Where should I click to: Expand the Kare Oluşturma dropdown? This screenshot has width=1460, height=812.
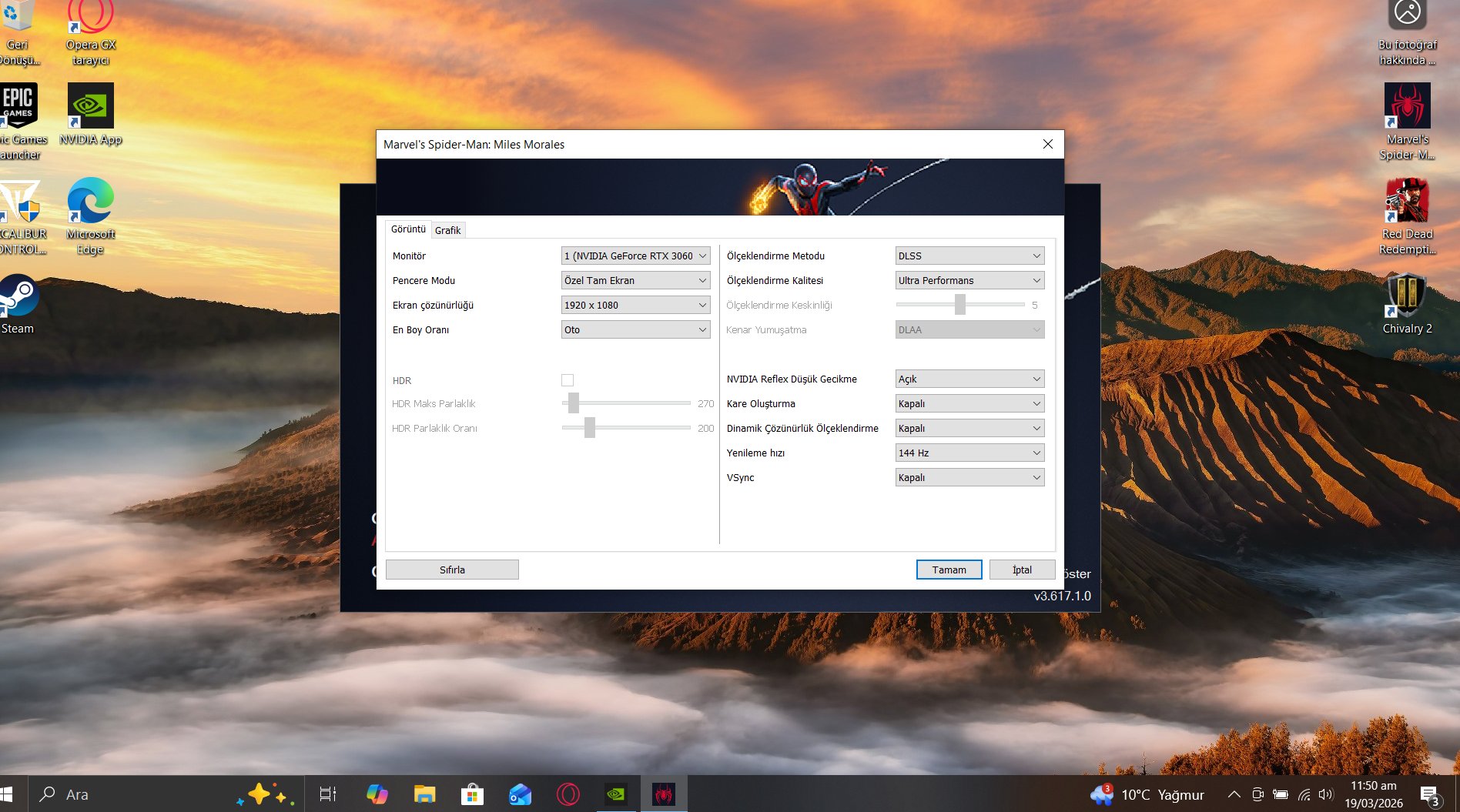[x=969, y=403]
